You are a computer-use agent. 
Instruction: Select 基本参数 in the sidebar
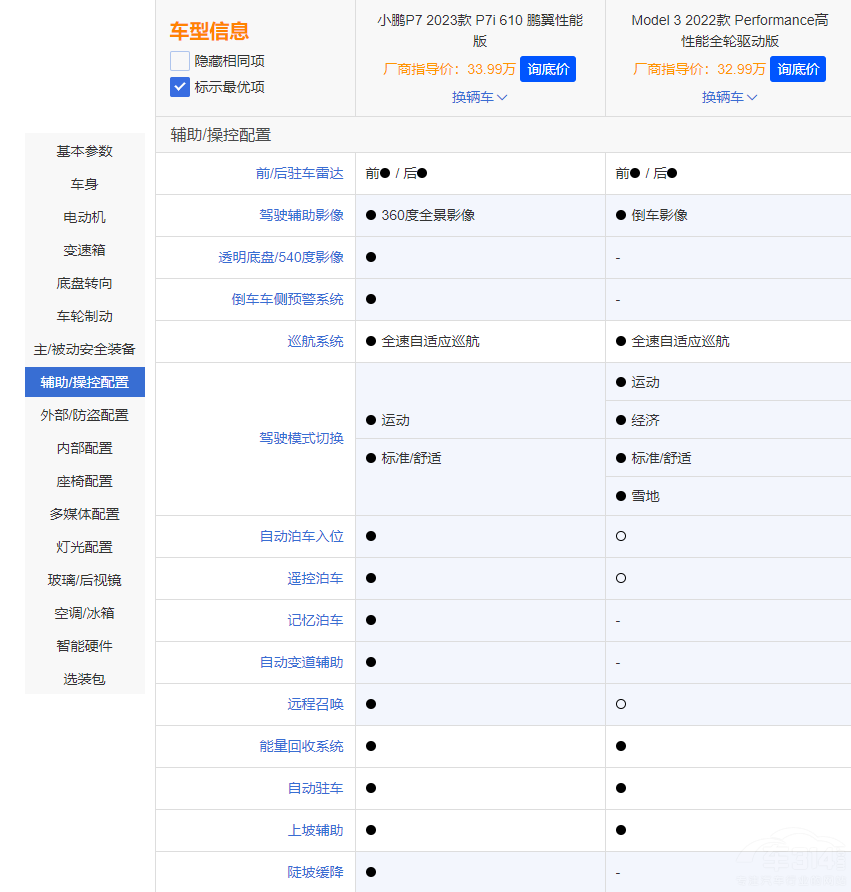point(85,151)
